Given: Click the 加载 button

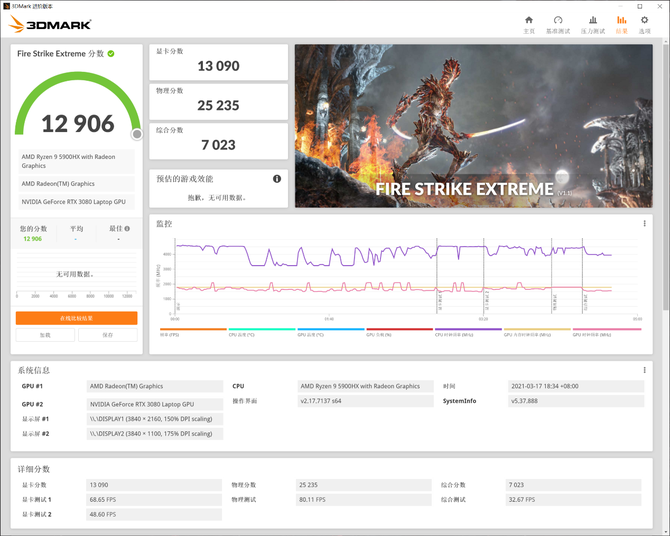Looking at the screenshot, I should pos(45,335).
